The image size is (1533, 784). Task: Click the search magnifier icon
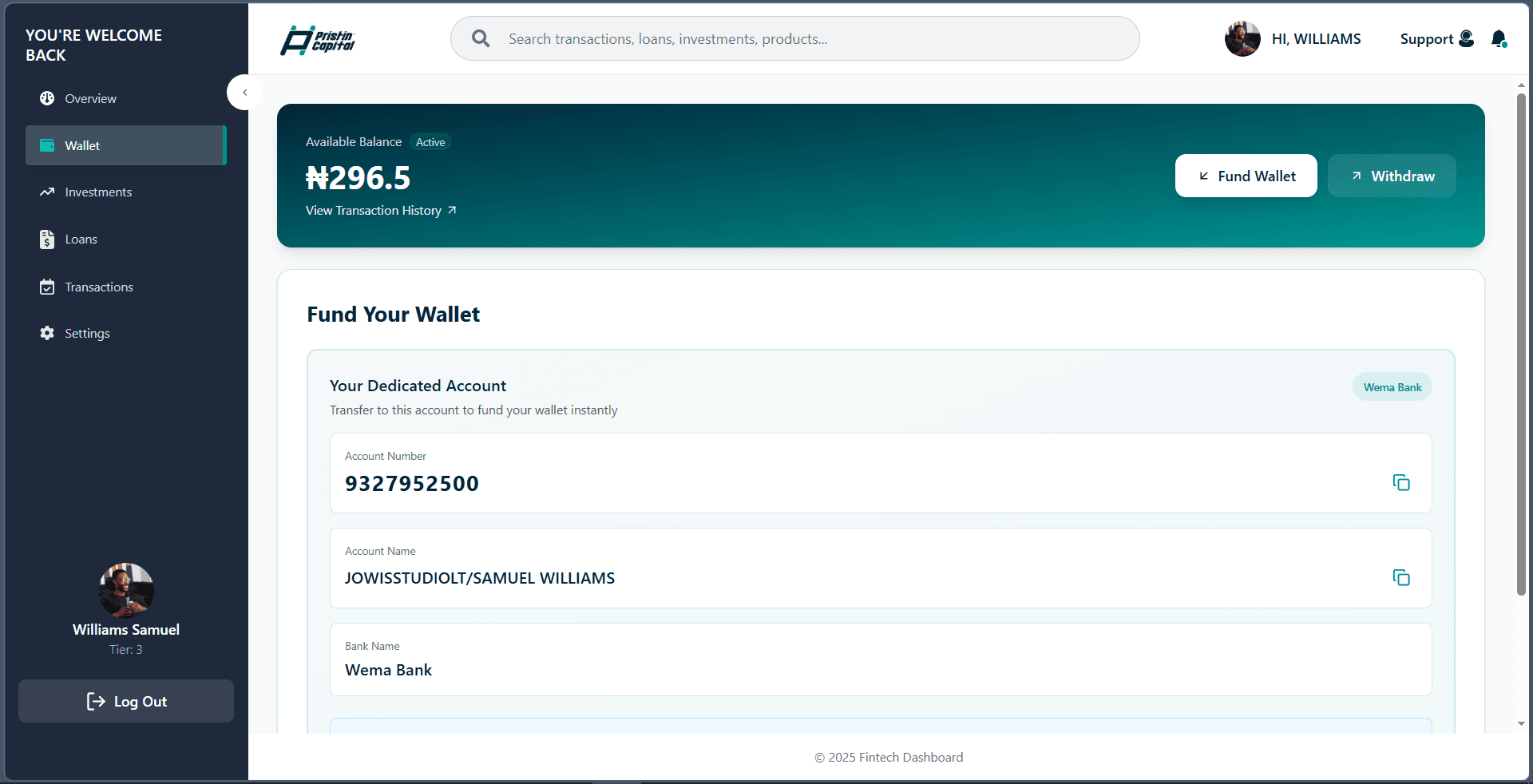click(x=481, y=38)
